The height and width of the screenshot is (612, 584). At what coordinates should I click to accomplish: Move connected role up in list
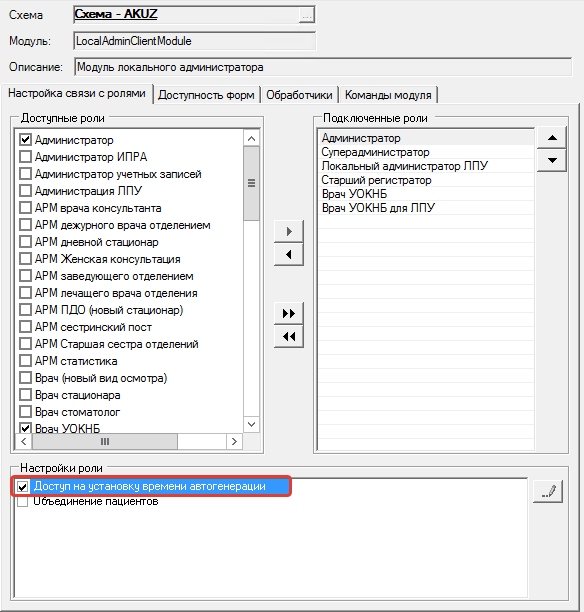552,138
